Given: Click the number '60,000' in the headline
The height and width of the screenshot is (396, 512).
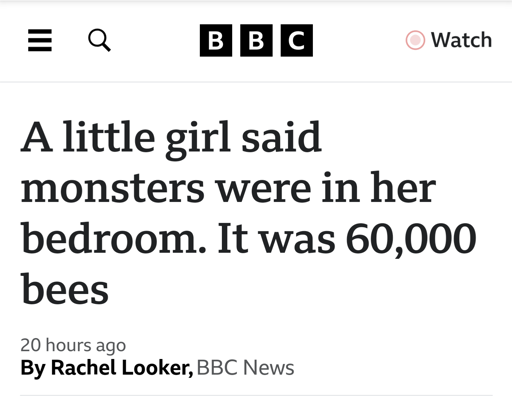Looking at the screenshot, I should [411, 239].
